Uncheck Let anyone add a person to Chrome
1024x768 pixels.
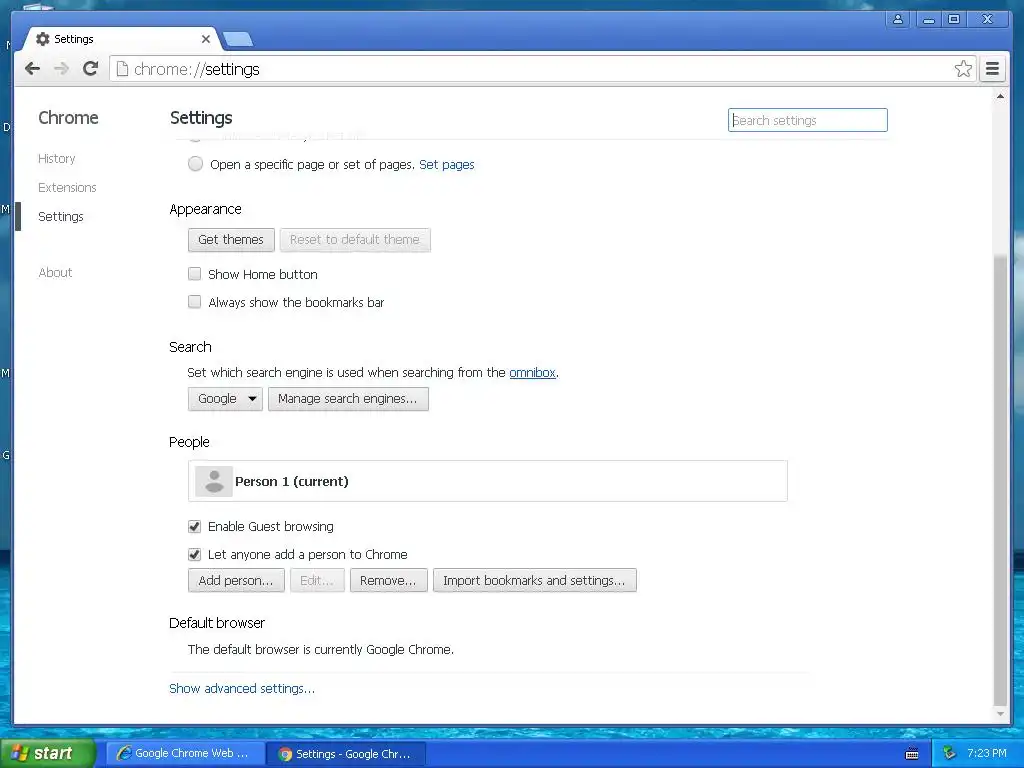click(x=195, y=554)
